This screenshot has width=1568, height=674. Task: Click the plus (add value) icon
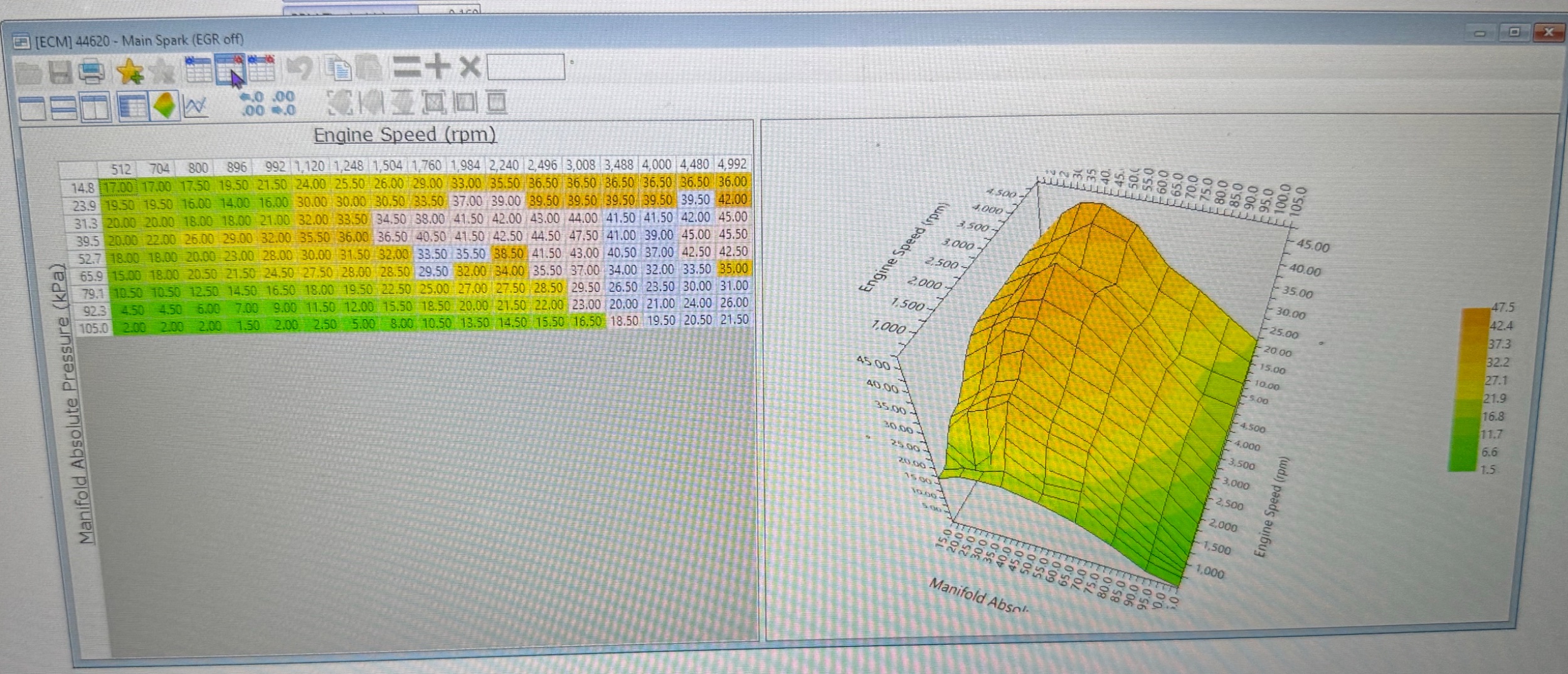[x=438, y=67]
